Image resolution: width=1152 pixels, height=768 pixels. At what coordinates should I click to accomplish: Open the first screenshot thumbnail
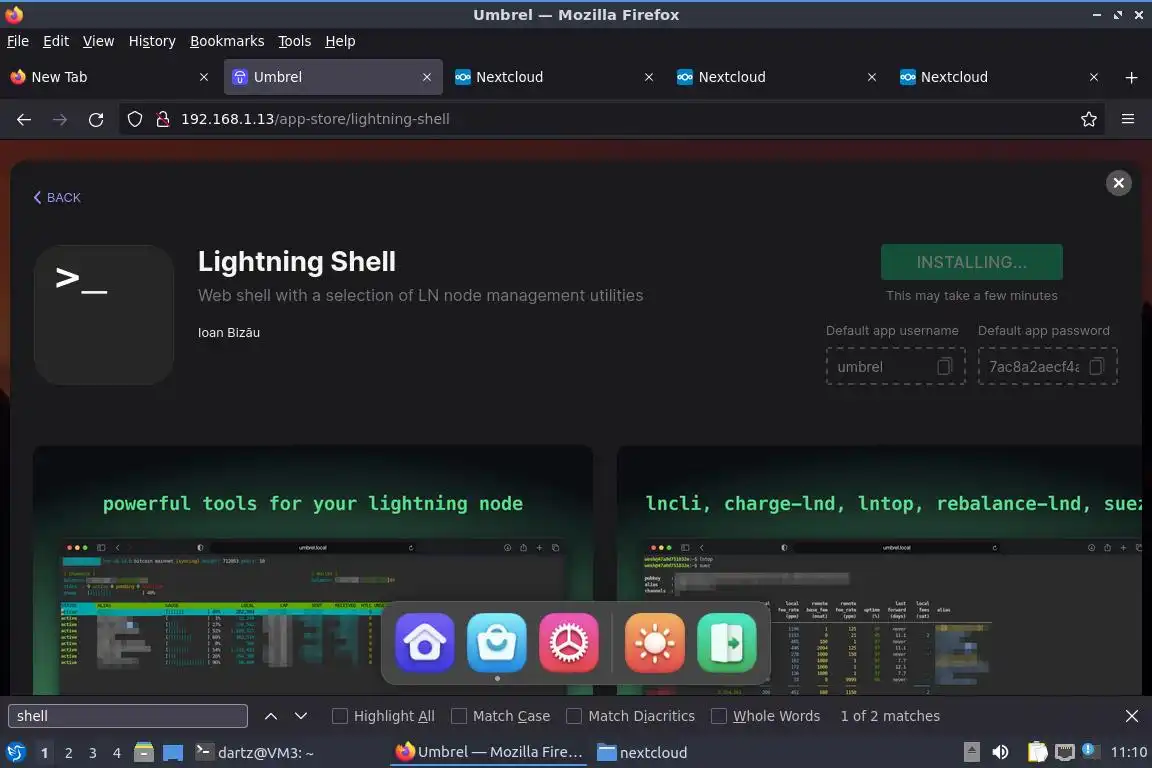pos(313,570)
